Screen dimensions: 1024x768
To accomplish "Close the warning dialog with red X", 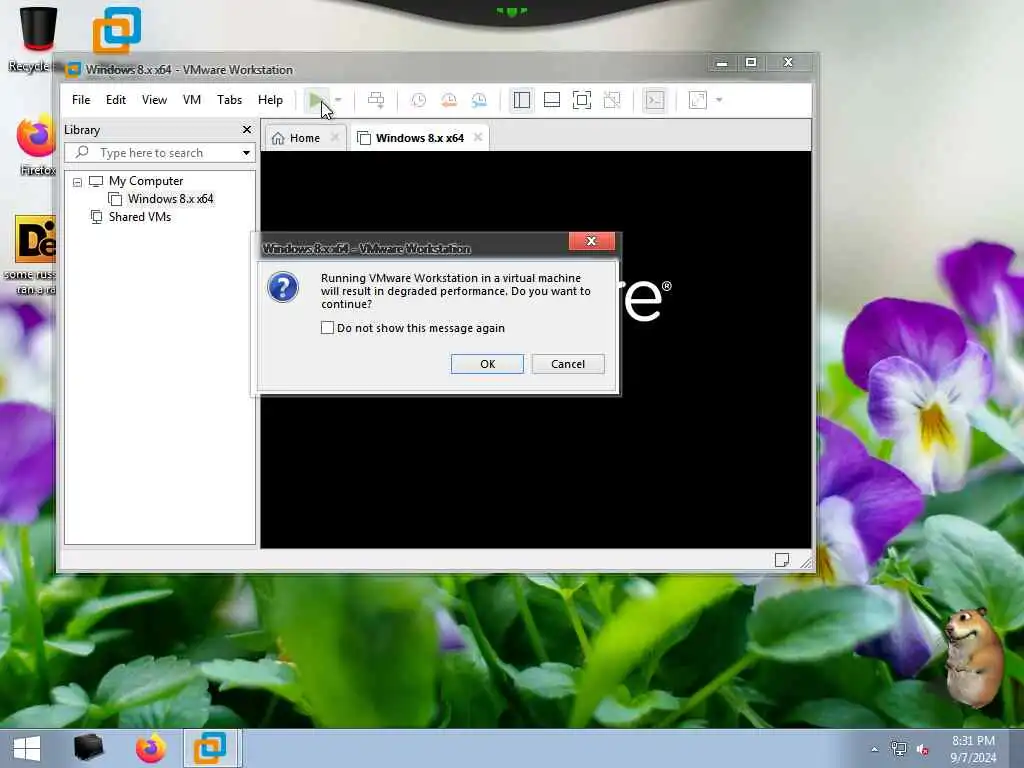I will point(592,241).
